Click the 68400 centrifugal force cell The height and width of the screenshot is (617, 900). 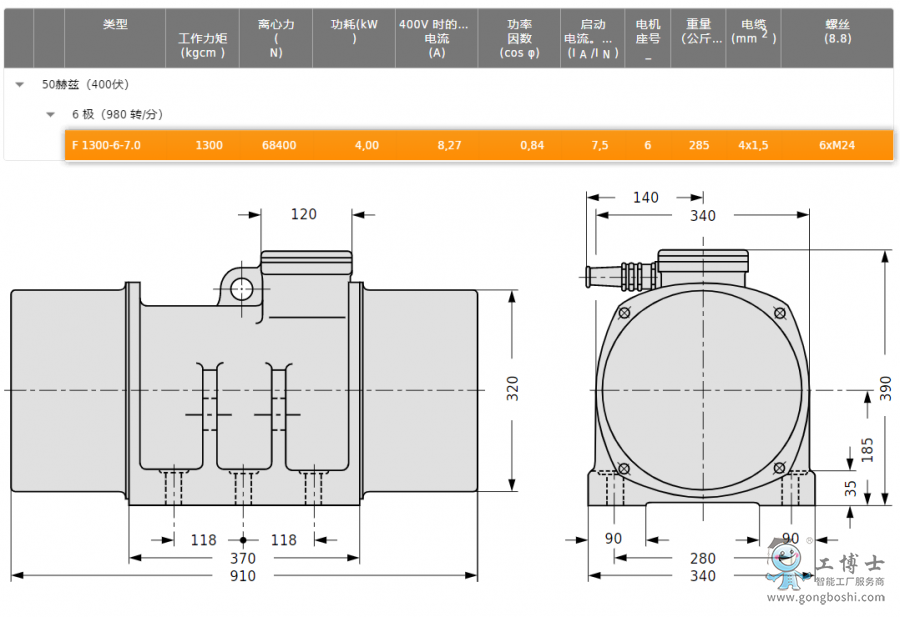278,146
